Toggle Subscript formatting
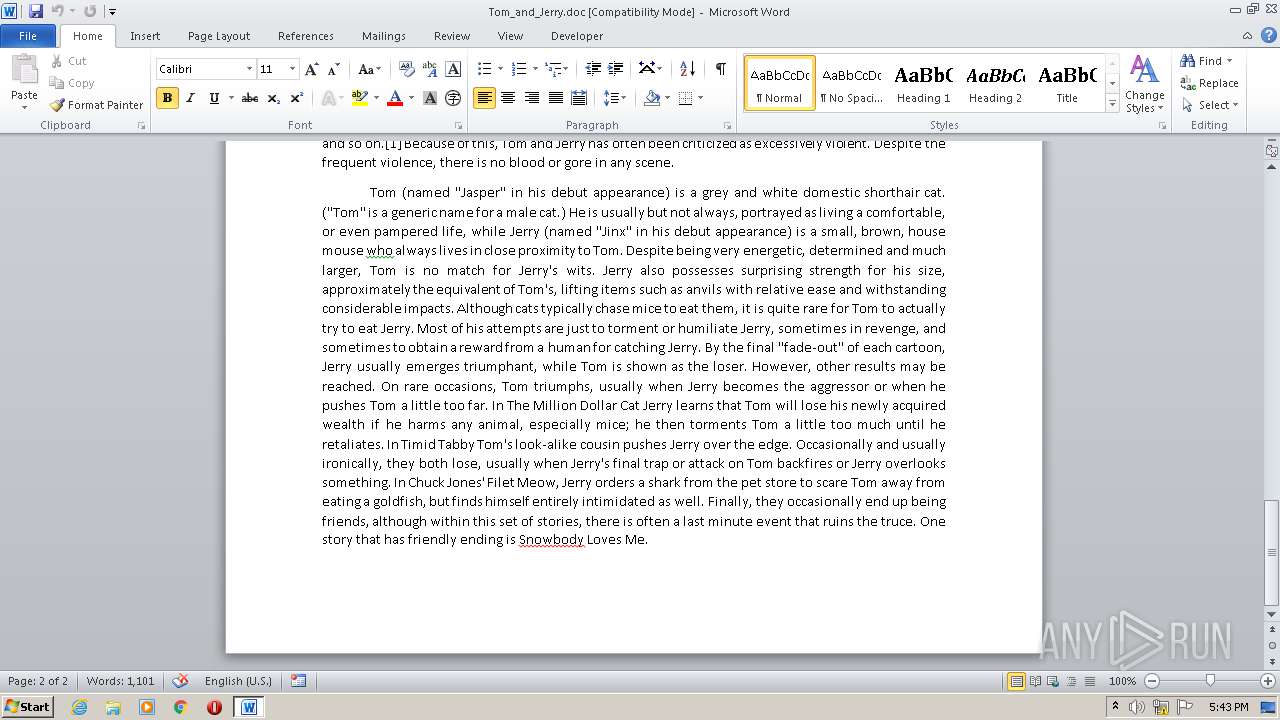Viewport: 1280px width, 720px height. coord(273,98)
